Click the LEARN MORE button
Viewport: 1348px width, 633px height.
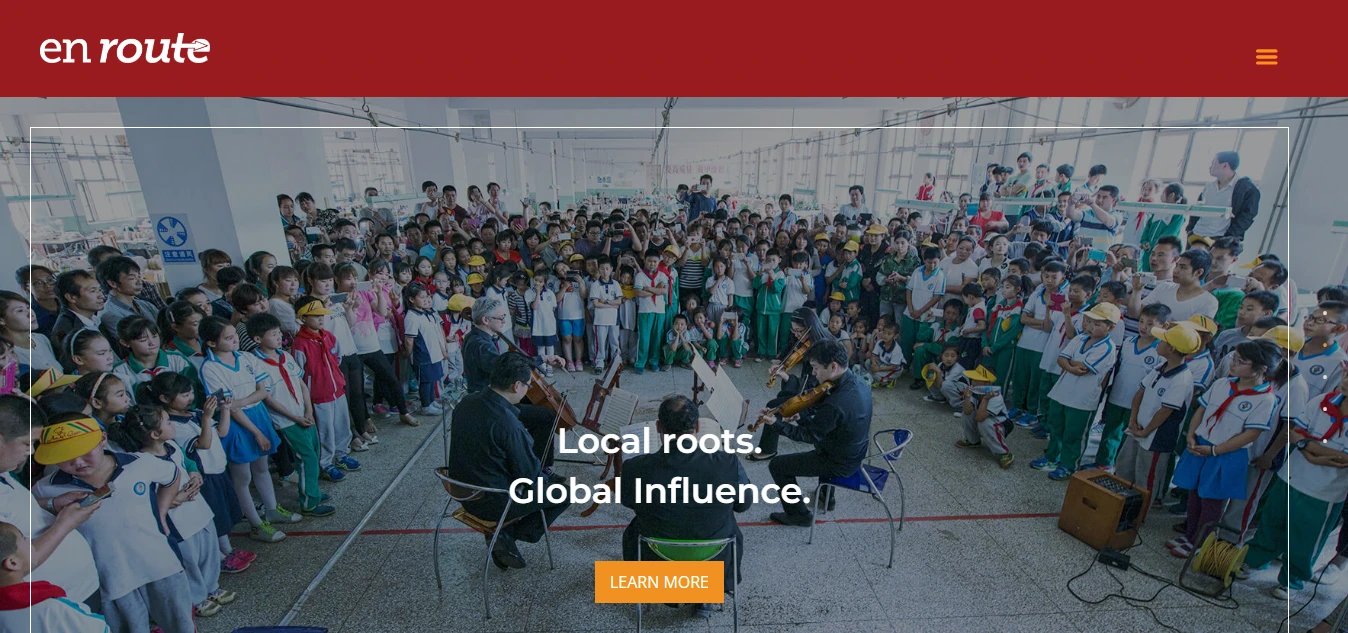coord(659,582)
